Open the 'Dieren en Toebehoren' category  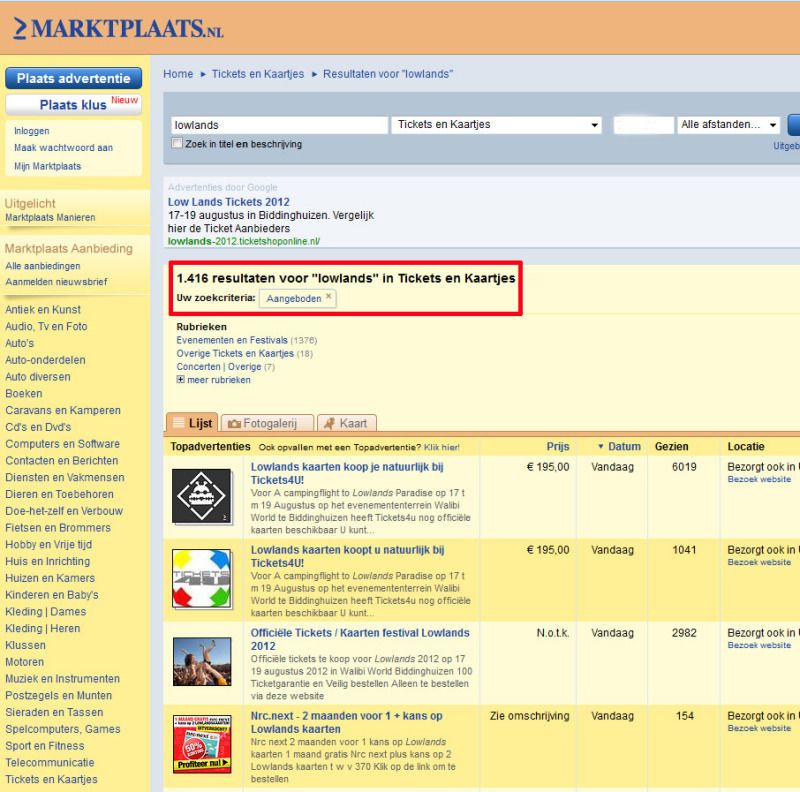tap(59, 494)
